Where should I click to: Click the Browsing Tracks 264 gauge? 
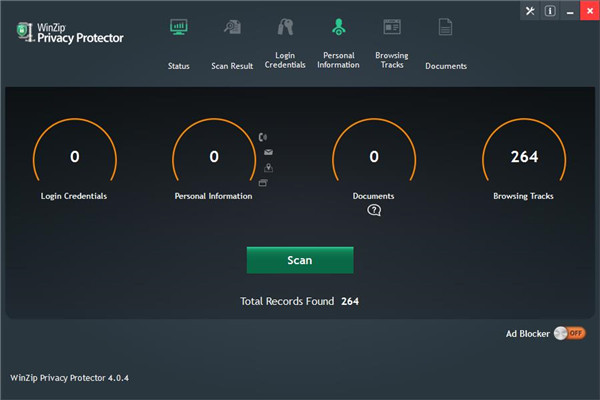click(524, 157)
